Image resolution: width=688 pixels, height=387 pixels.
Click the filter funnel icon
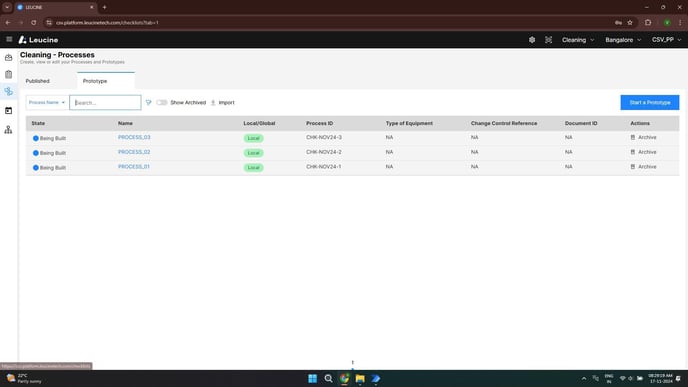click(x=148, y=103)
